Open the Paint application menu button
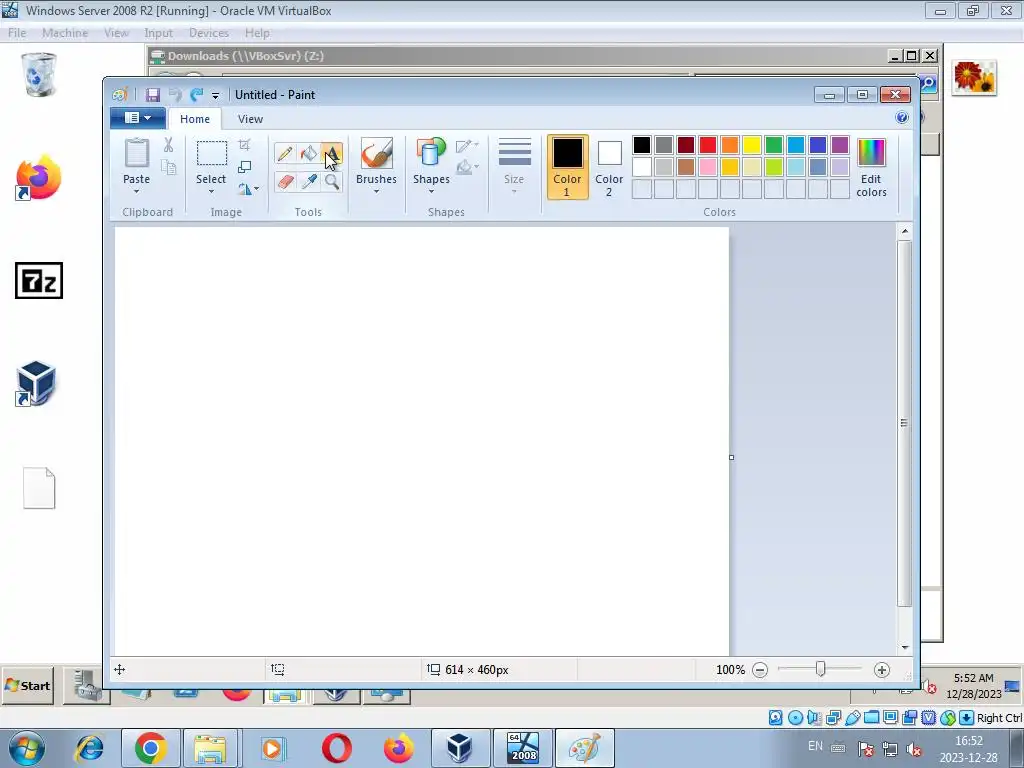The width and height of the screenshot is (1024, 768). [137, 118]
